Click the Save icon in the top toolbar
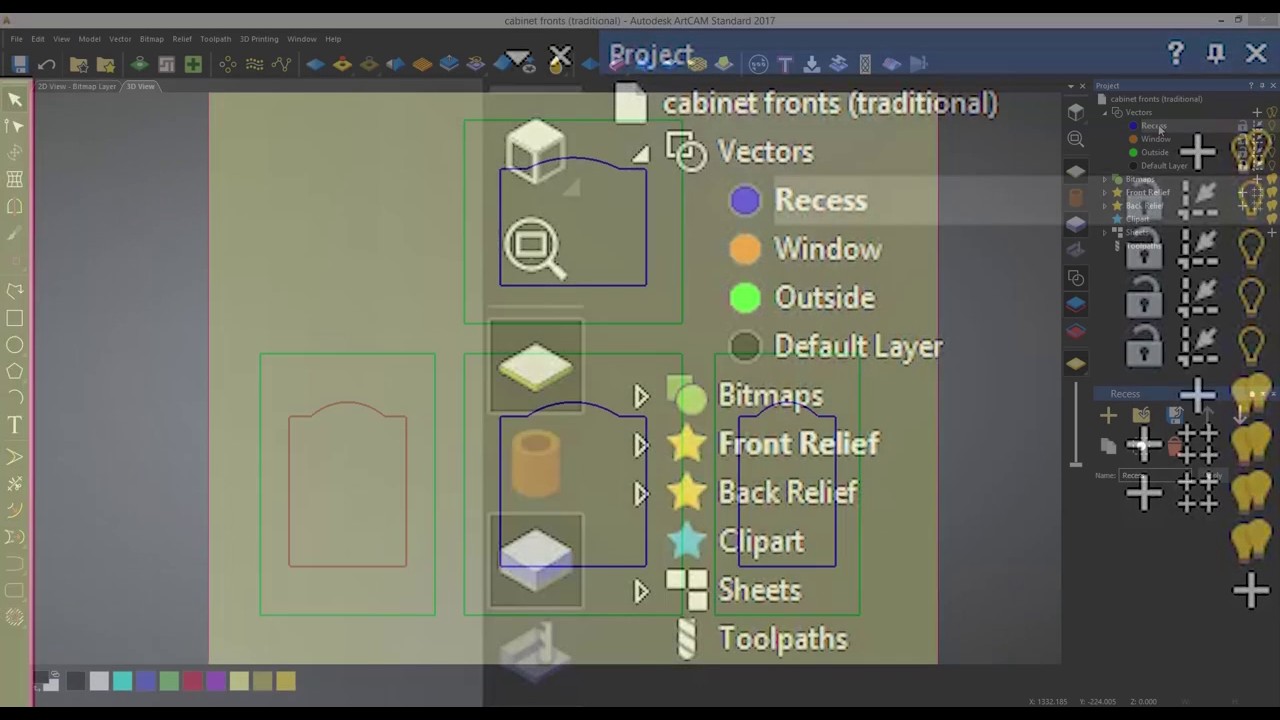The height and width of the screenshot is (720, 1280). click(x=19, y=64)
